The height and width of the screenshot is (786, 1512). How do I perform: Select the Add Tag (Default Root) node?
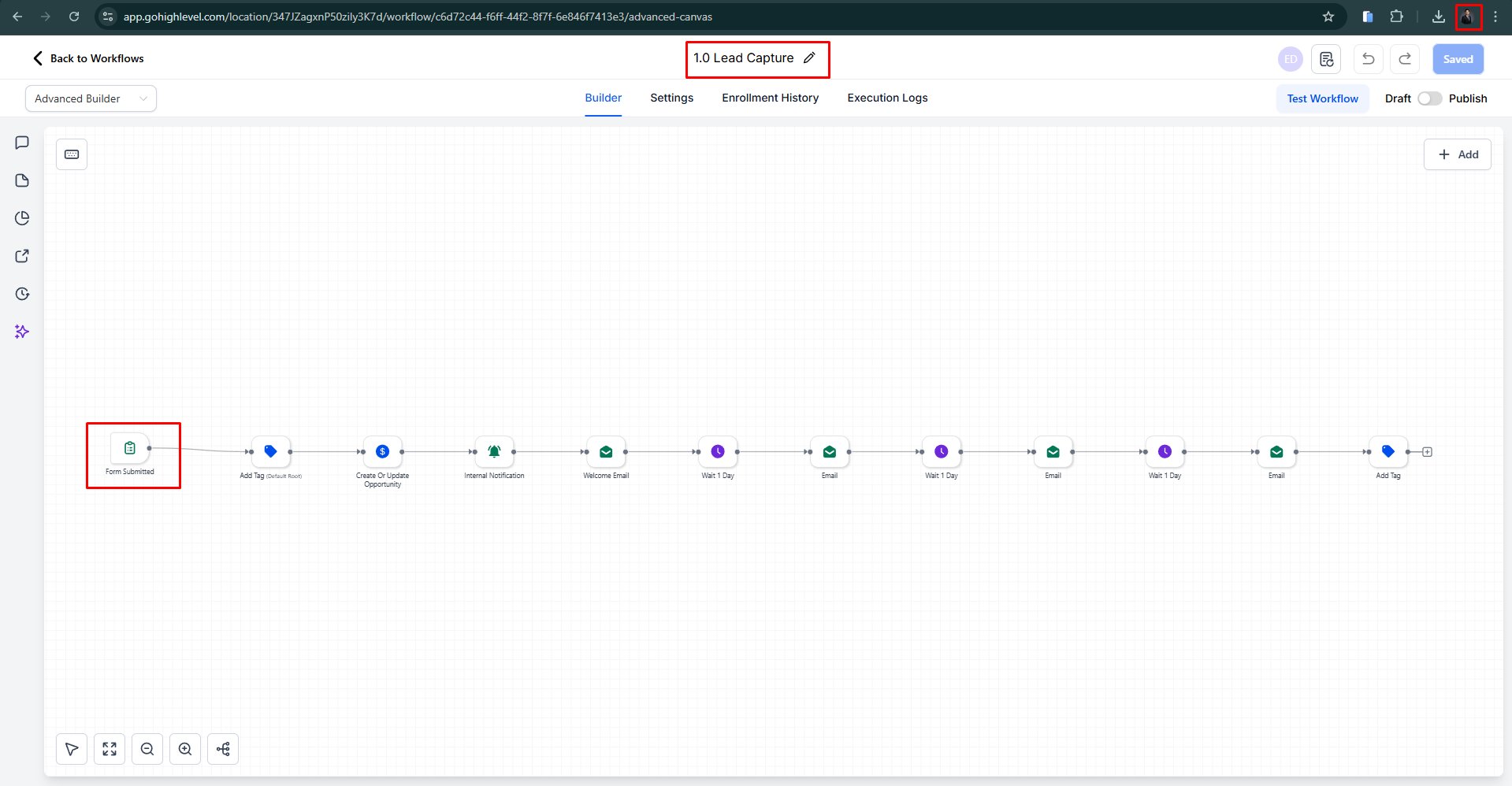270,452
